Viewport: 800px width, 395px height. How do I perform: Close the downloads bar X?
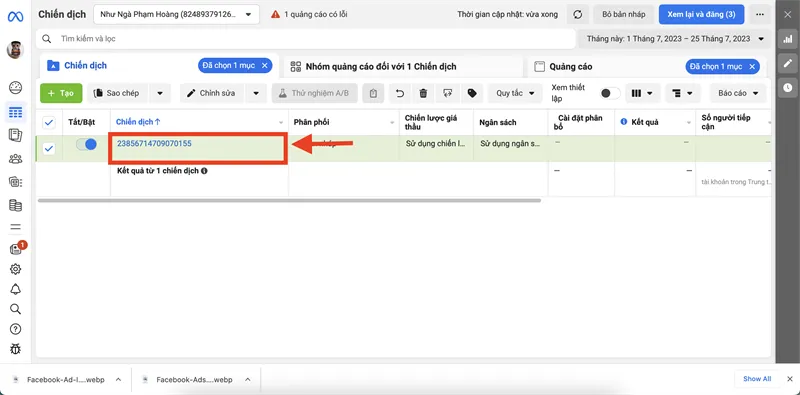tap(790, 379)
